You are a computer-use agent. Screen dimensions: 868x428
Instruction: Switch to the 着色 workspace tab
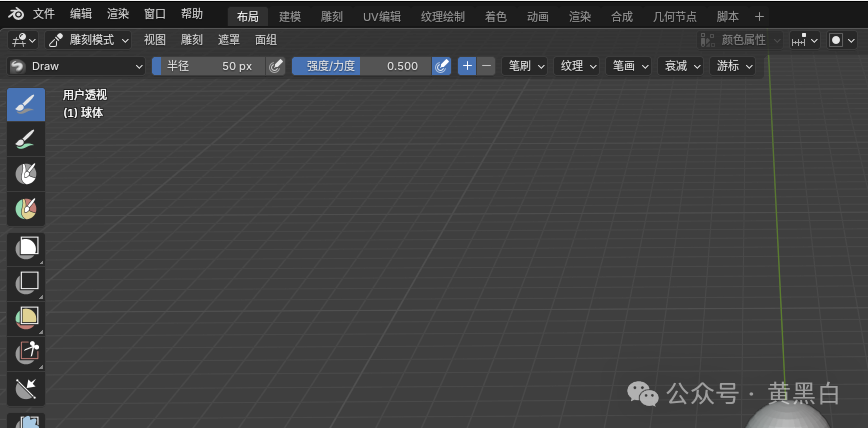pyautogui.click(x=496, y=17)
